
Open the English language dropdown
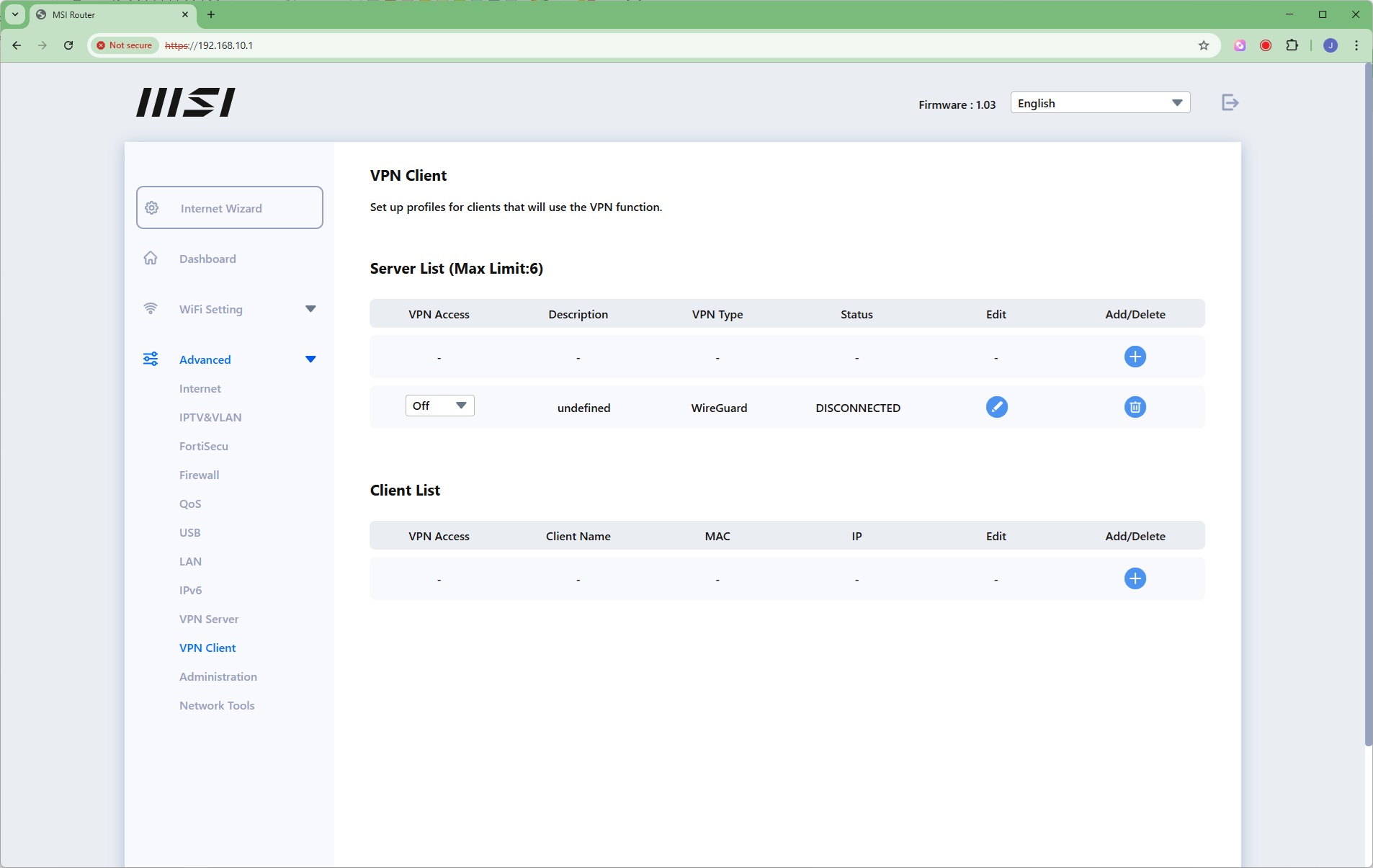tap(1099, 103)
